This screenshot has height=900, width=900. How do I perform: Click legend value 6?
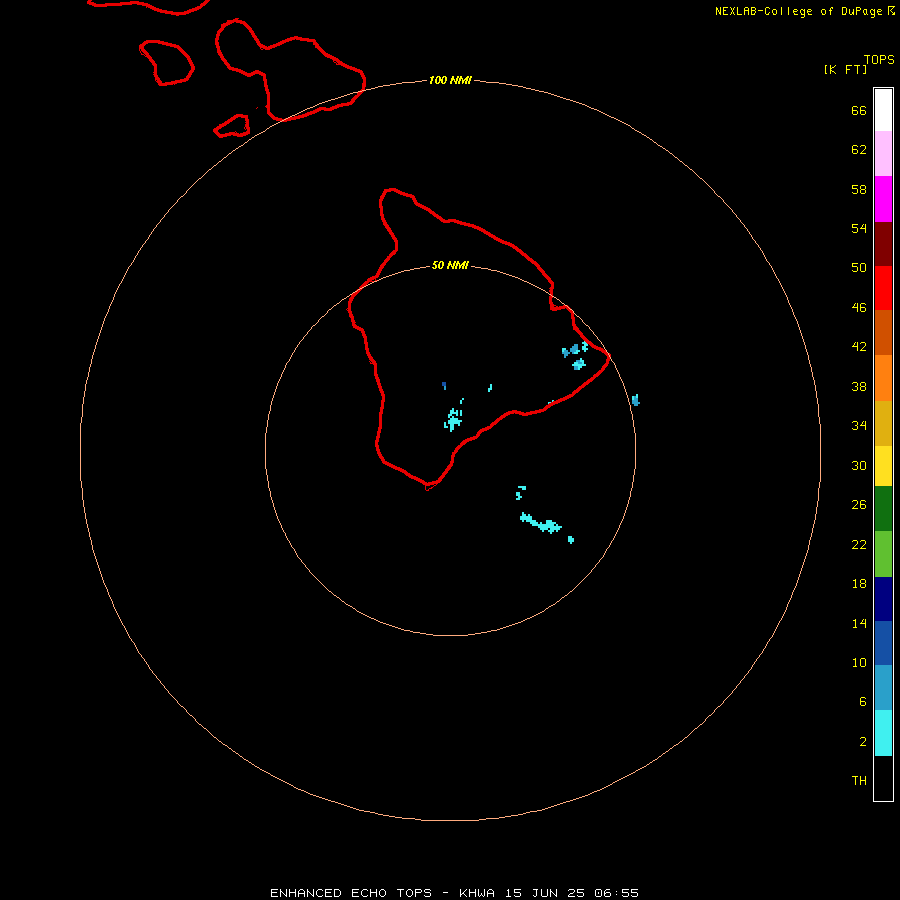(x=862, y=701)
